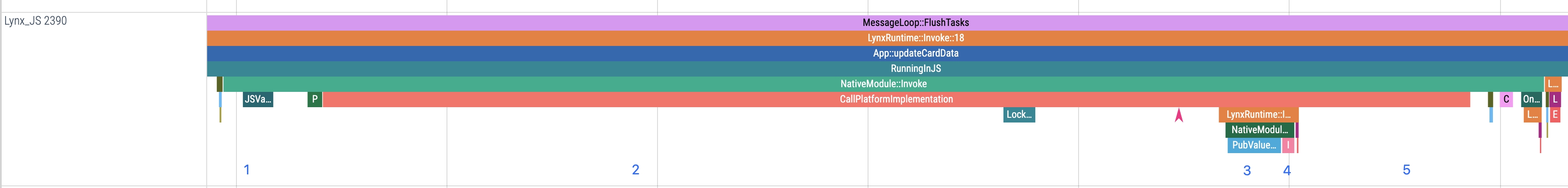Image resolution: width=1568 pixels, height=188 pixels.
Task: Click the small pink I slice
Action: click(1288, 145)
